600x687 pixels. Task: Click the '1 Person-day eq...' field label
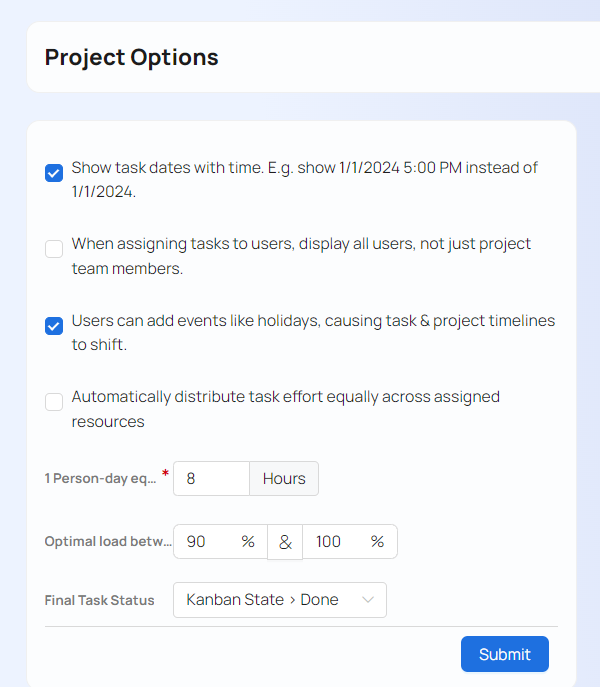click(x=101, y=478)
